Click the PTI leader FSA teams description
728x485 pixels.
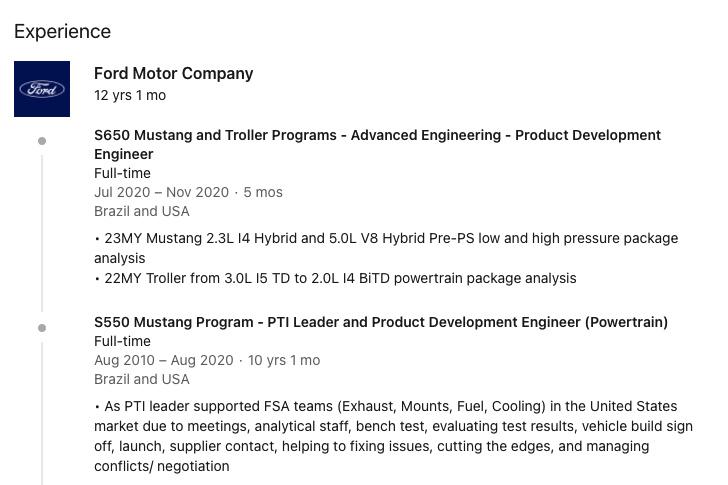click(393, 436)
